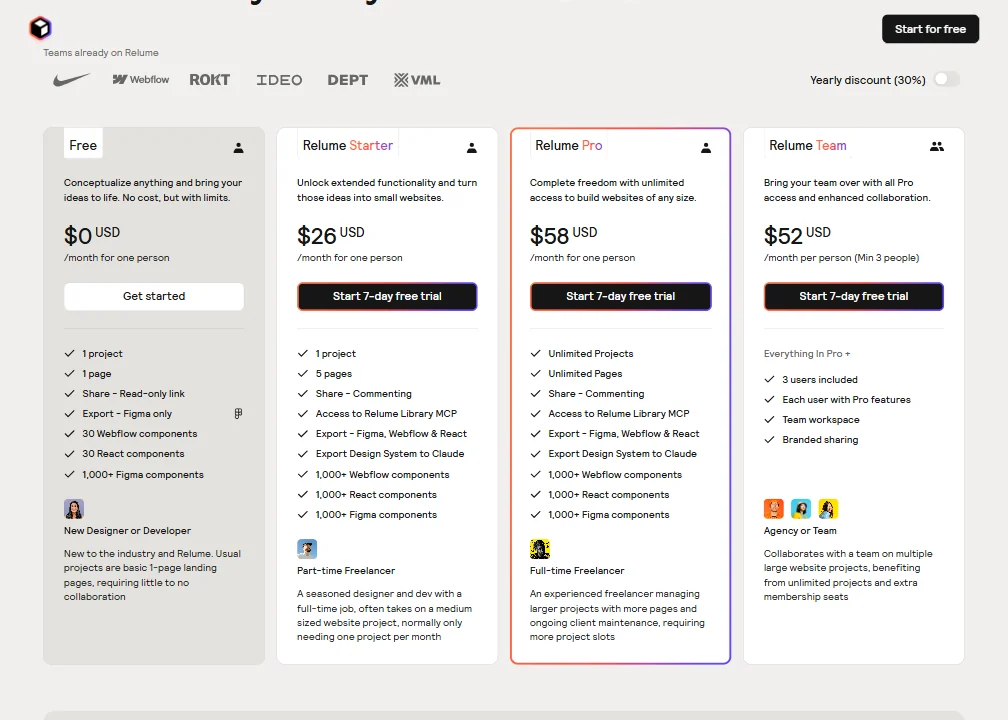Click Export Design System to Claude in Starter
1008x720 pixels.
click(x=390, y=454)
